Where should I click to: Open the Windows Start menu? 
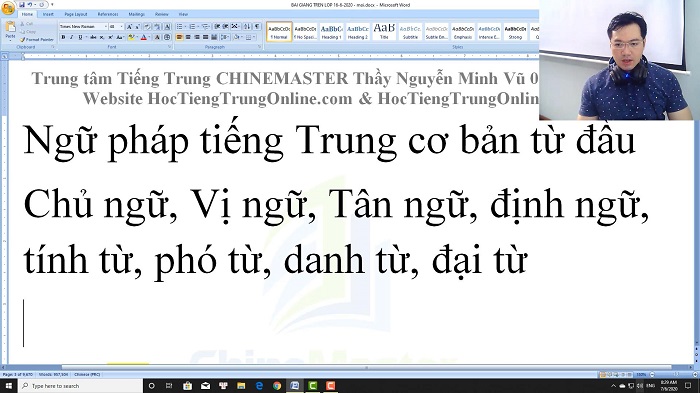[8, 386]
